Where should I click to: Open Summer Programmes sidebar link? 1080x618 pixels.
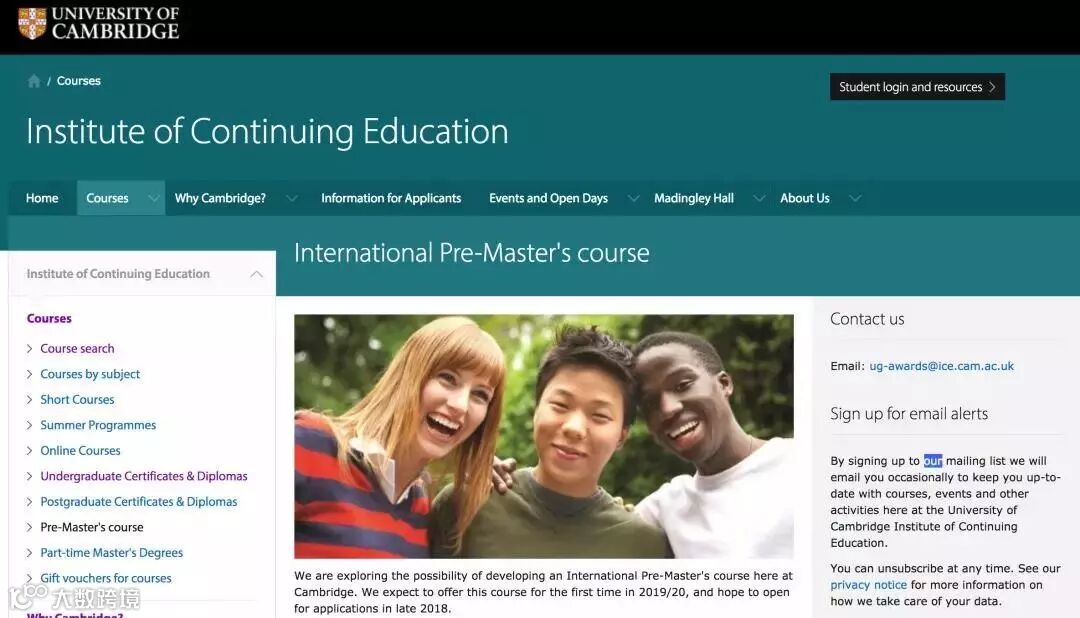click(98, 425)
